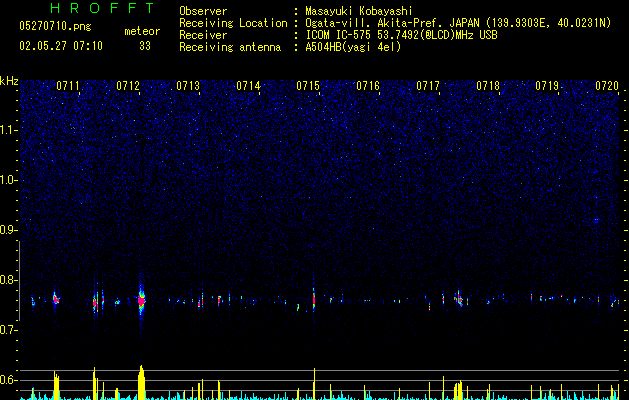Click the 0712 time marker
Viewport: 629px width, 400px height.
tap(128, 85)
